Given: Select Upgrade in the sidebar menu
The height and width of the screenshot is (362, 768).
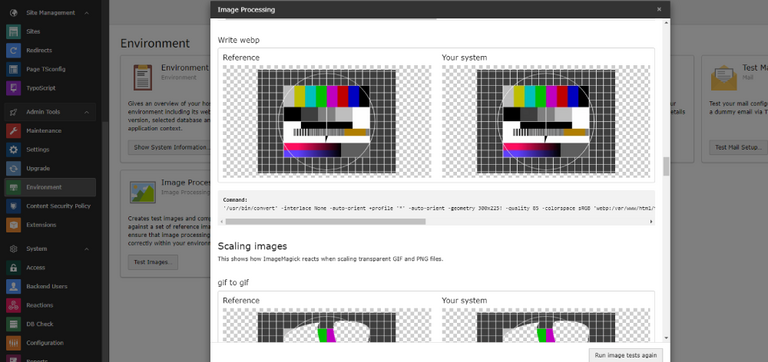Looking at the screenshot, I should click(x=38, y=169).
